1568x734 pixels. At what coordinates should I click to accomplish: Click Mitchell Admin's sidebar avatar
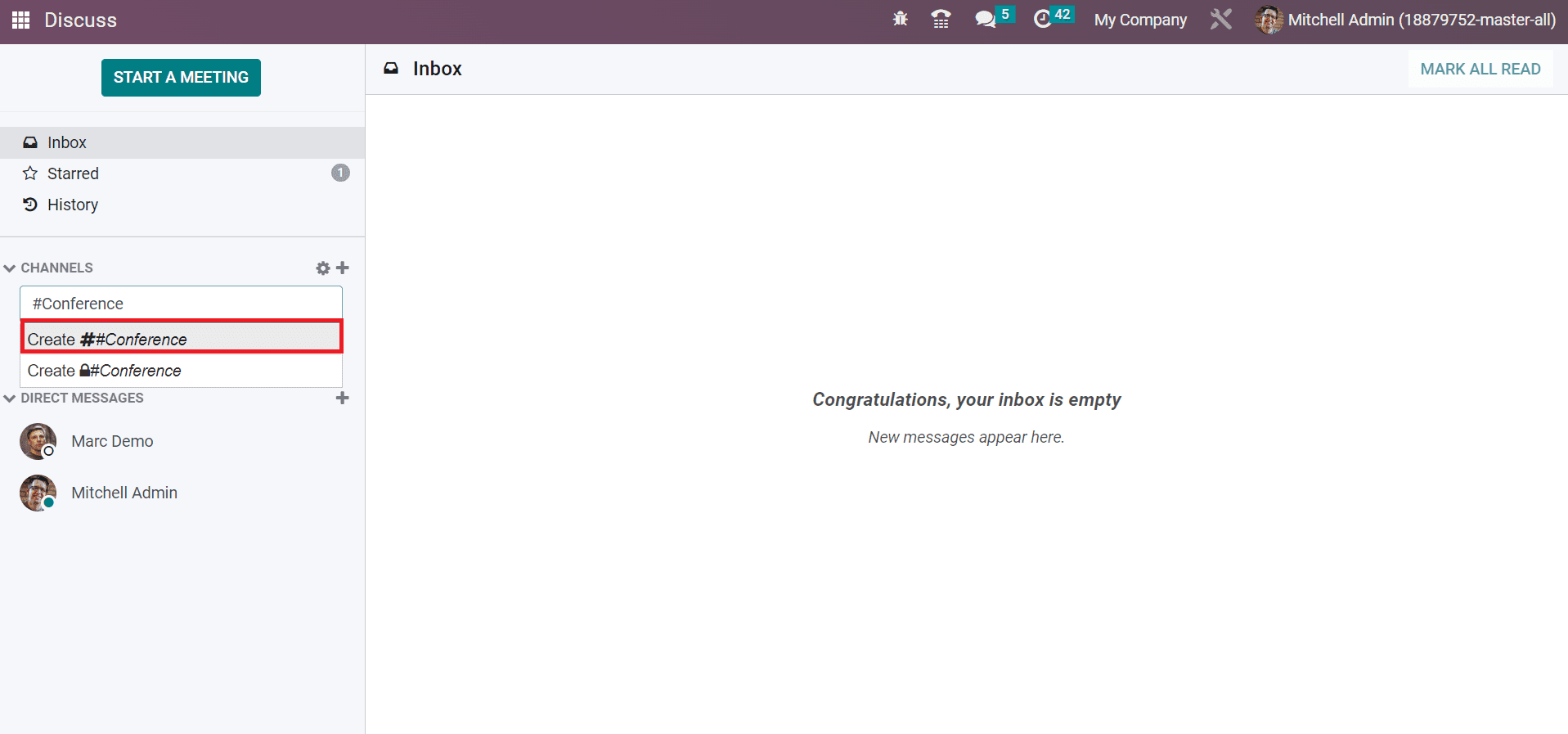point(38,493)
